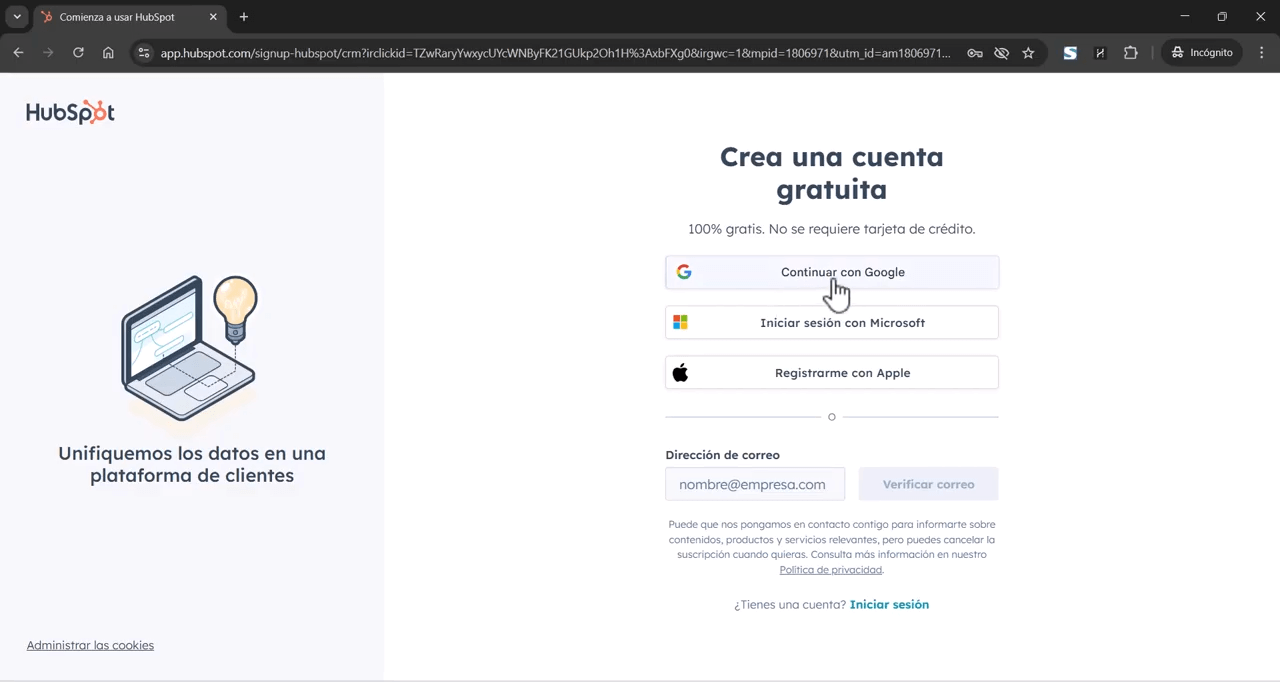The width and height of the screenshot is (1280, 682).
Task: Click Unifiquemos los datos tagline text
Action: pos(192,464)
